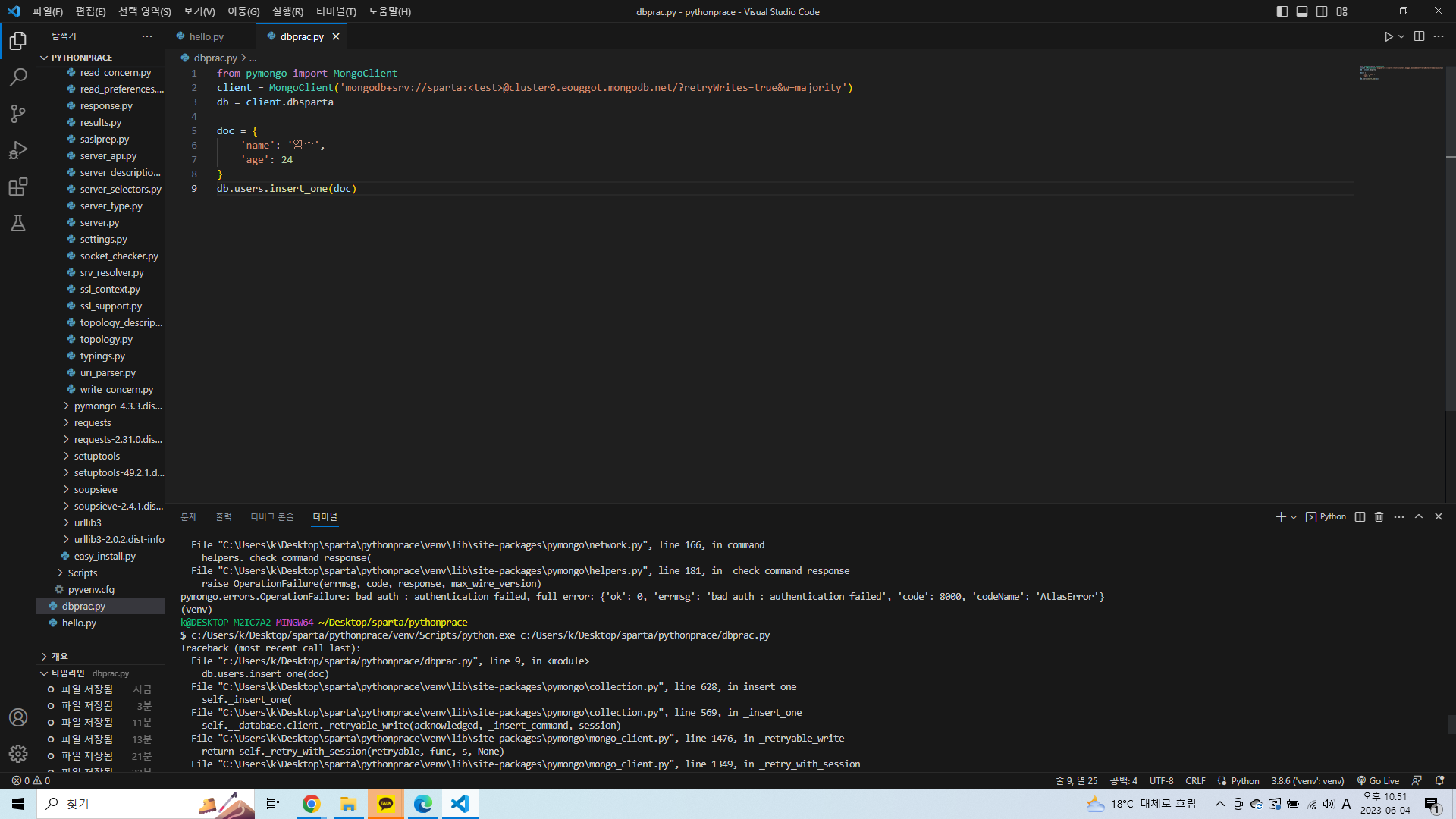Expand the urllib3 folder

[x=101, y=523]
